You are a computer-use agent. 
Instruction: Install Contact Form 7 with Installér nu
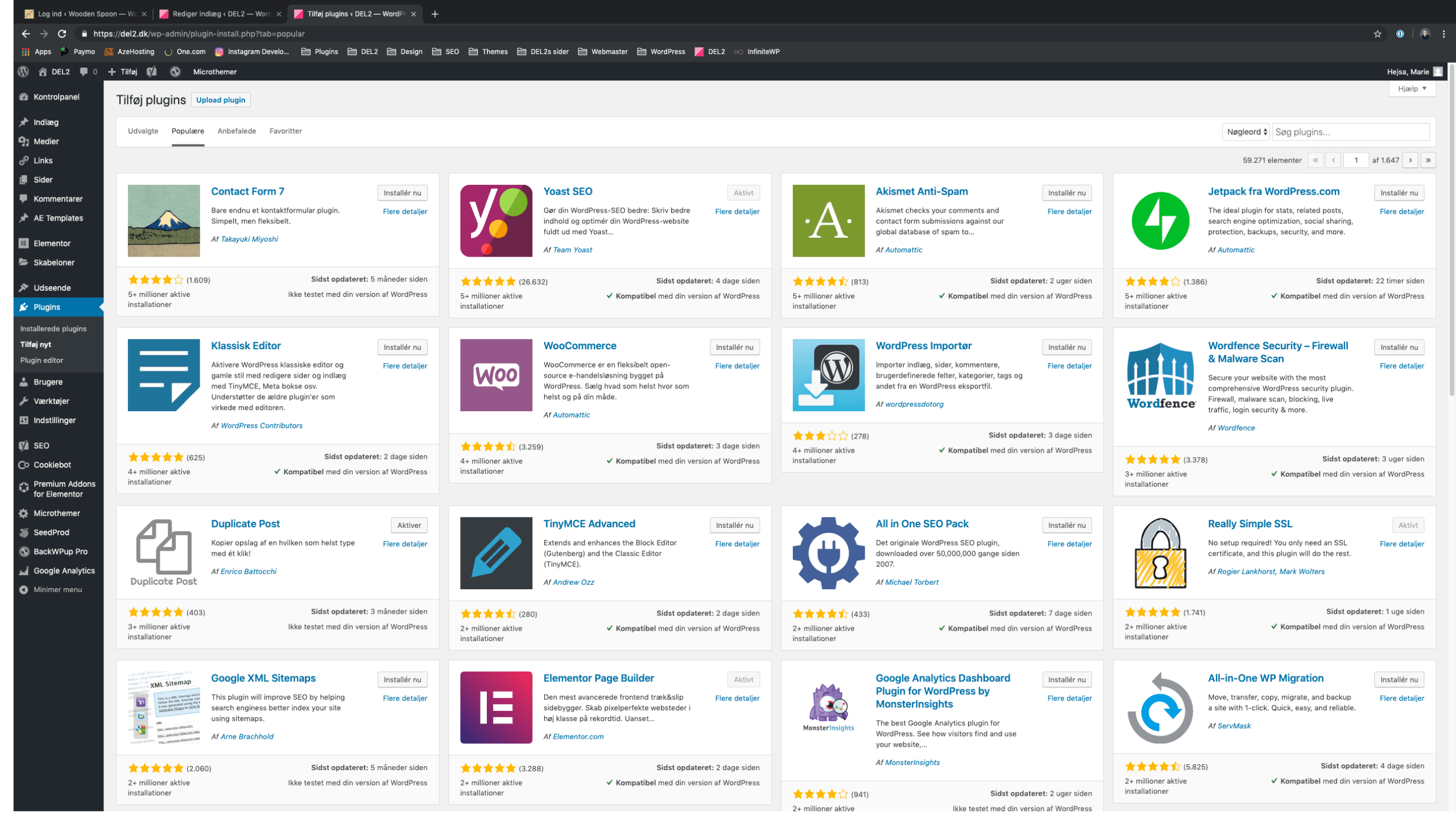(x=402, y=193)
